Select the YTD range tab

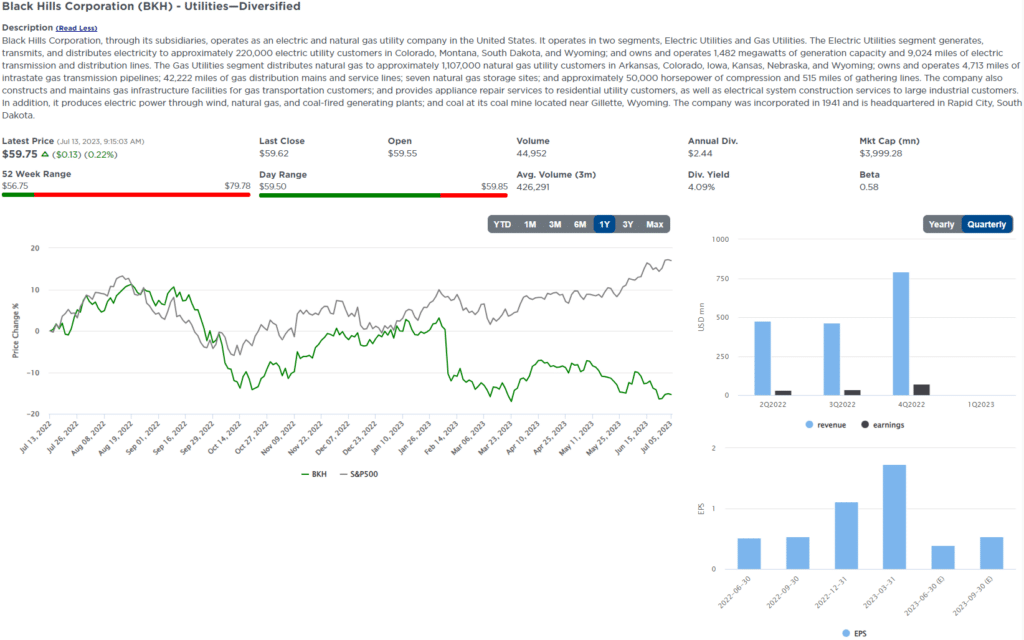pyautogui.click(x=502, y=224)
